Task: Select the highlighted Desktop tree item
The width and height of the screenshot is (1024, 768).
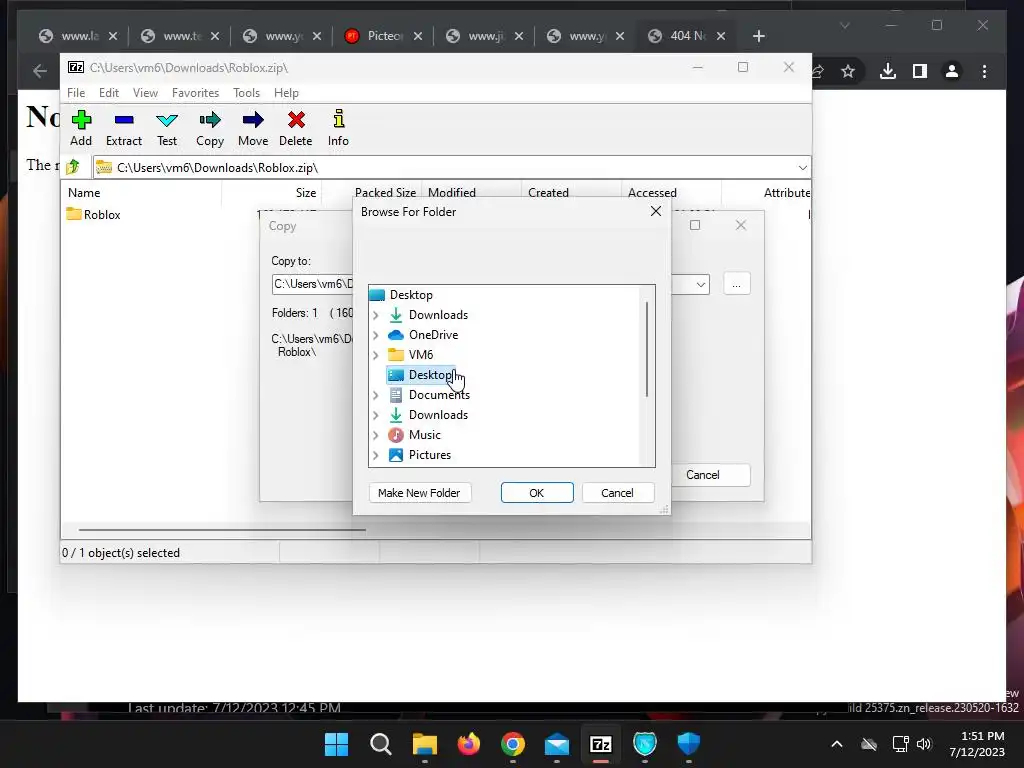Action: click(x=421, y=375)
